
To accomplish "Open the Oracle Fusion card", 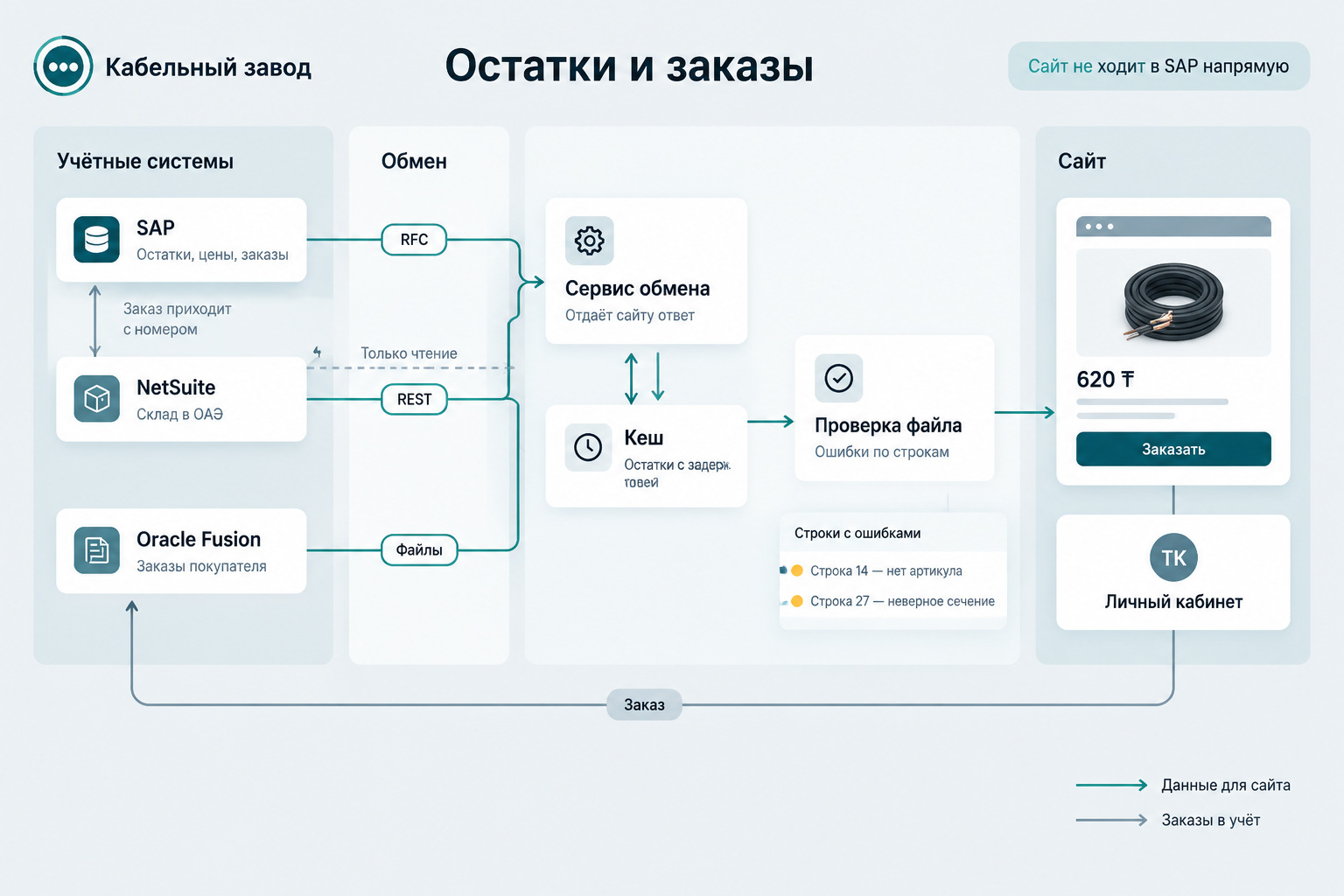I will point(181,550).
